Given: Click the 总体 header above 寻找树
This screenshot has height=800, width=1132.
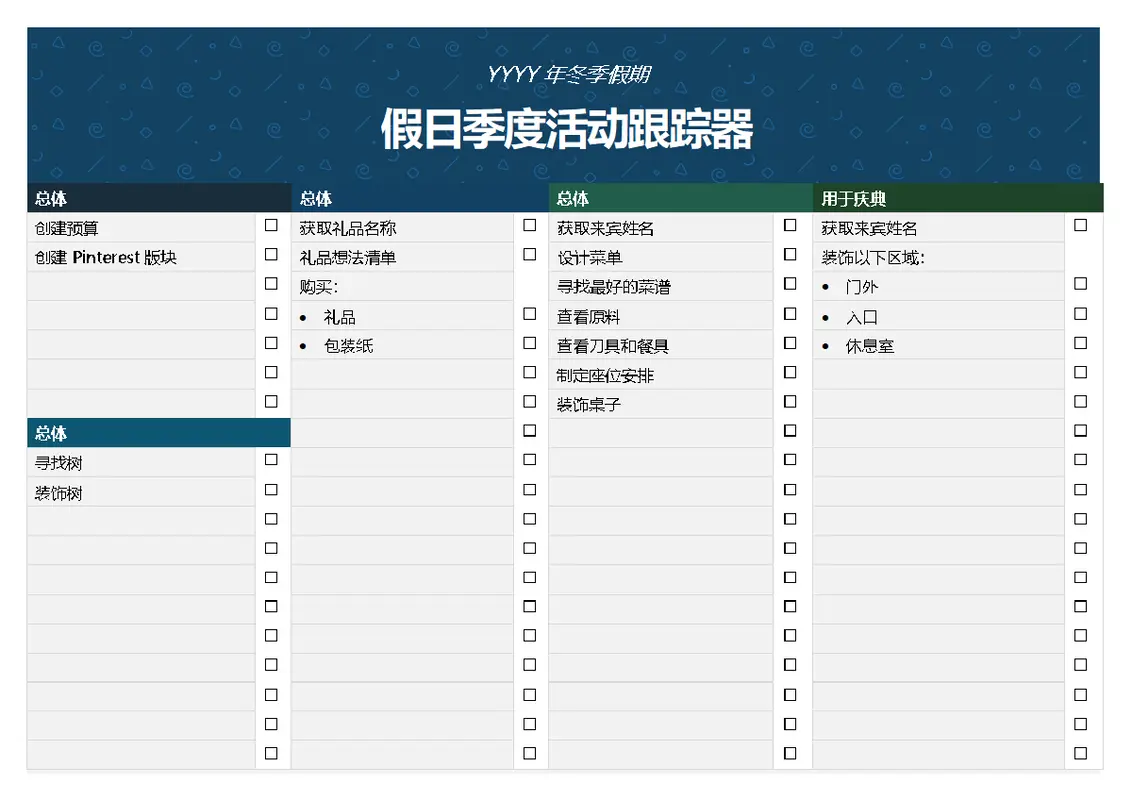Looking at the screenshot, I should click(x=159, y=432).
